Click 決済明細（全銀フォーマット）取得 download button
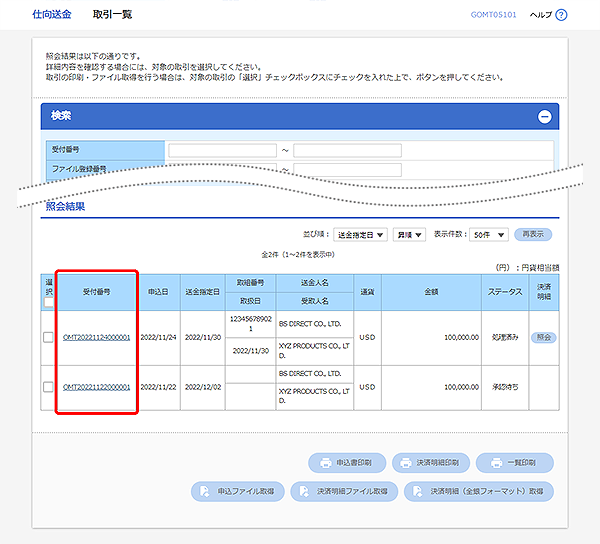The width and height of the screenshot is (600, 544). [x=478, y=491]
